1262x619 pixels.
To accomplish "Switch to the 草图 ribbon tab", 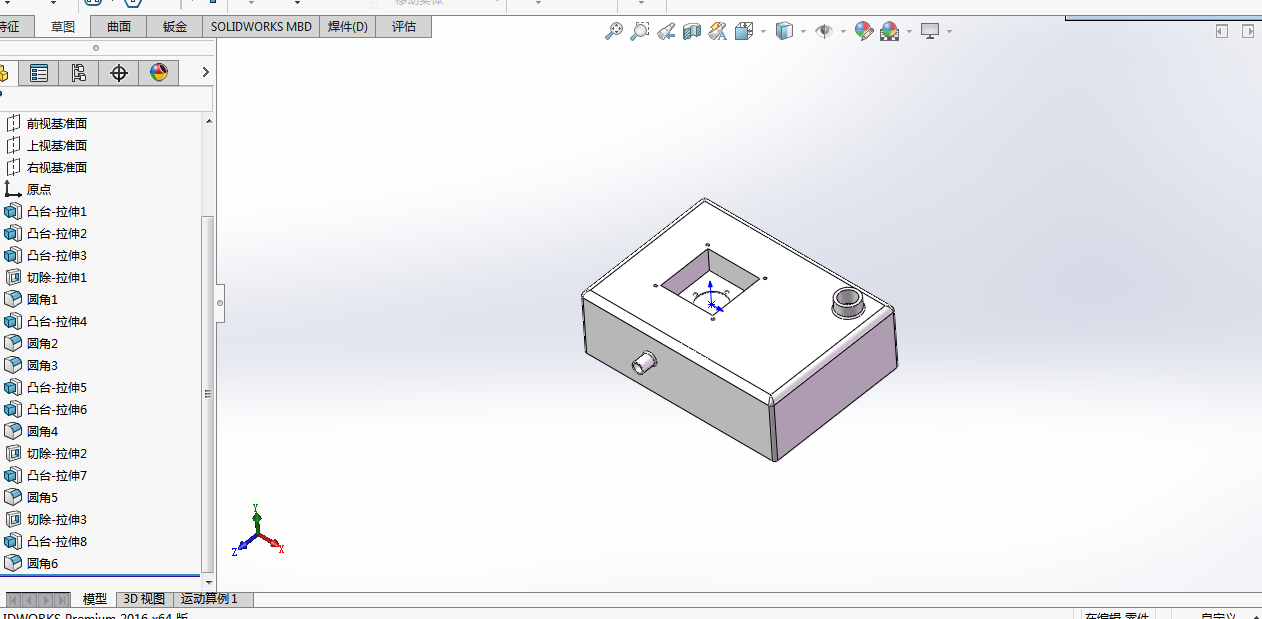I will (63, 27).
